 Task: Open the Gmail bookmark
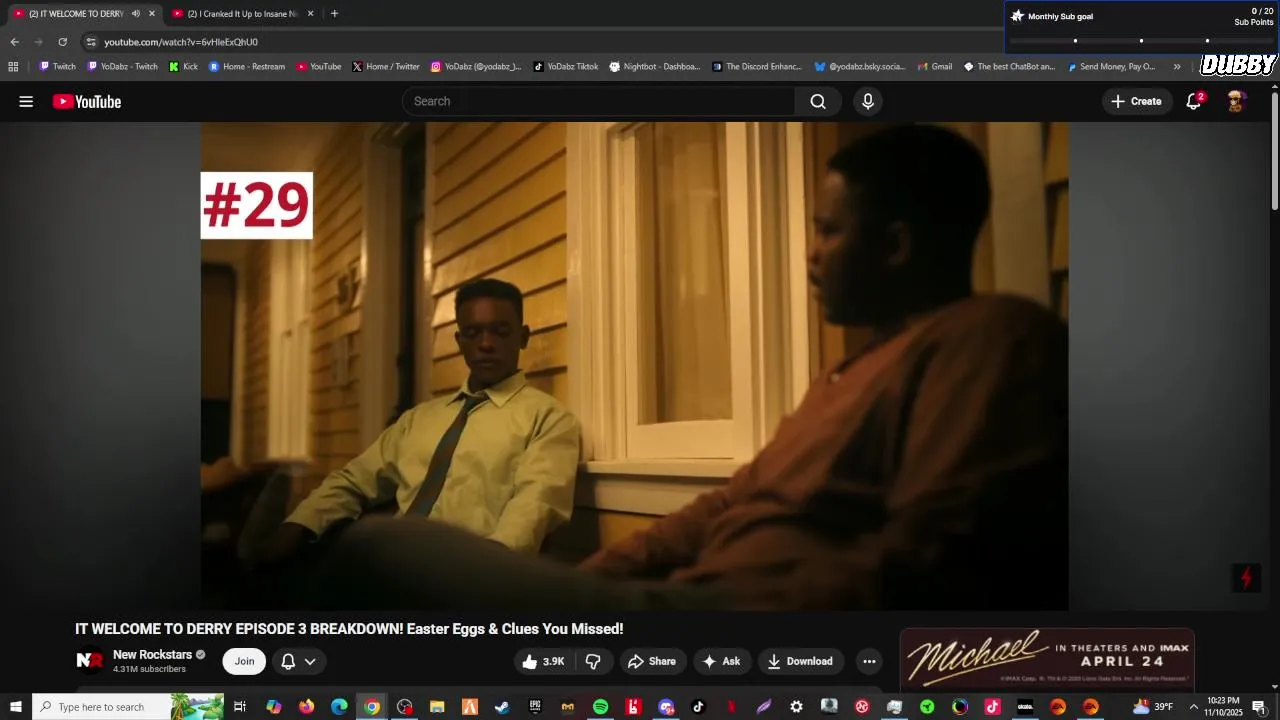934,67
